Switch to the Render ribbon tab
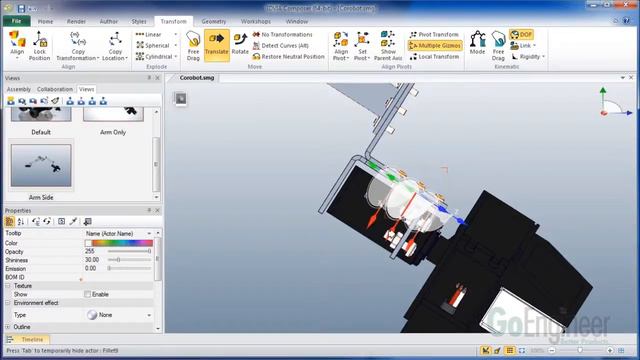Image resolution: width=640 pixels, height=360 pixels. pyautogui.click(x=76, y=21)
